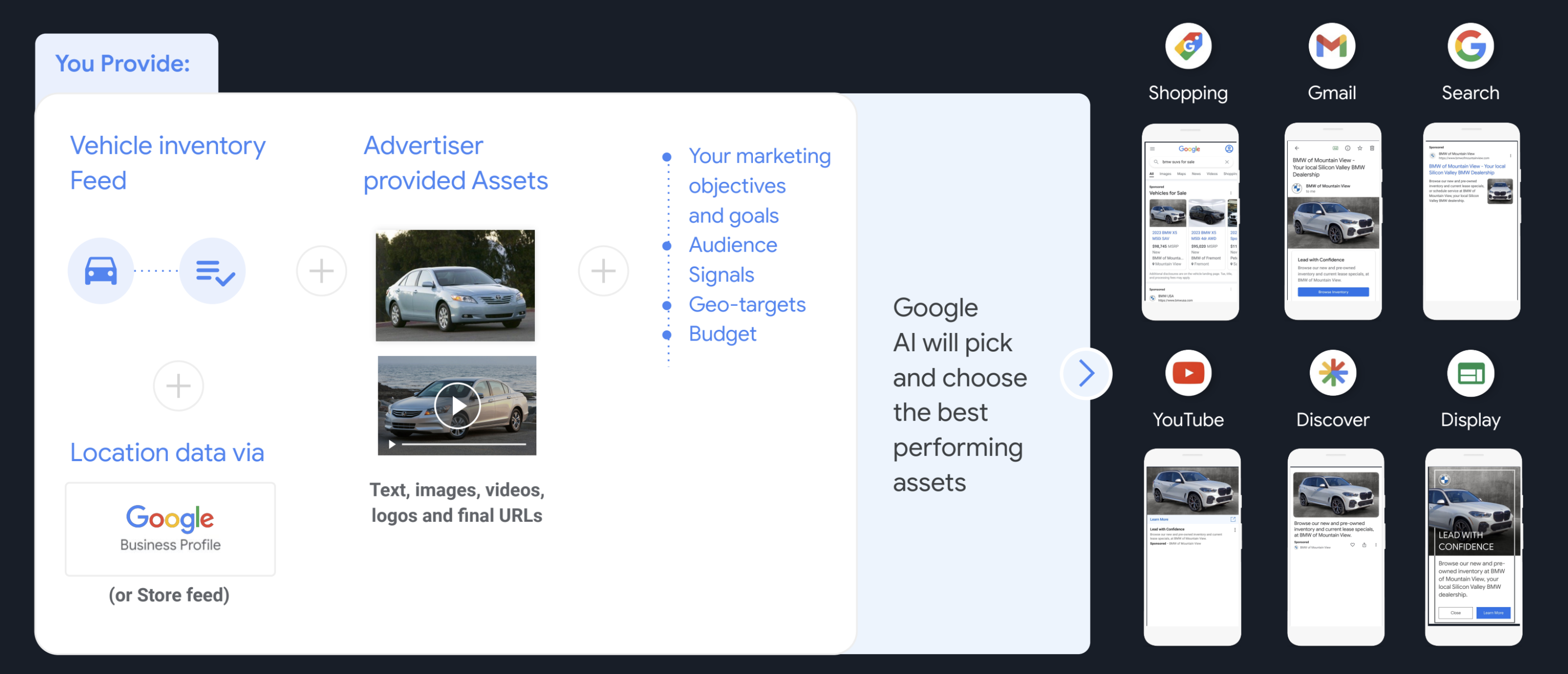Viewport: 1568px width, 674px height.
Task: Click the YouTube icon
Action: click(x=1188, y=373)
